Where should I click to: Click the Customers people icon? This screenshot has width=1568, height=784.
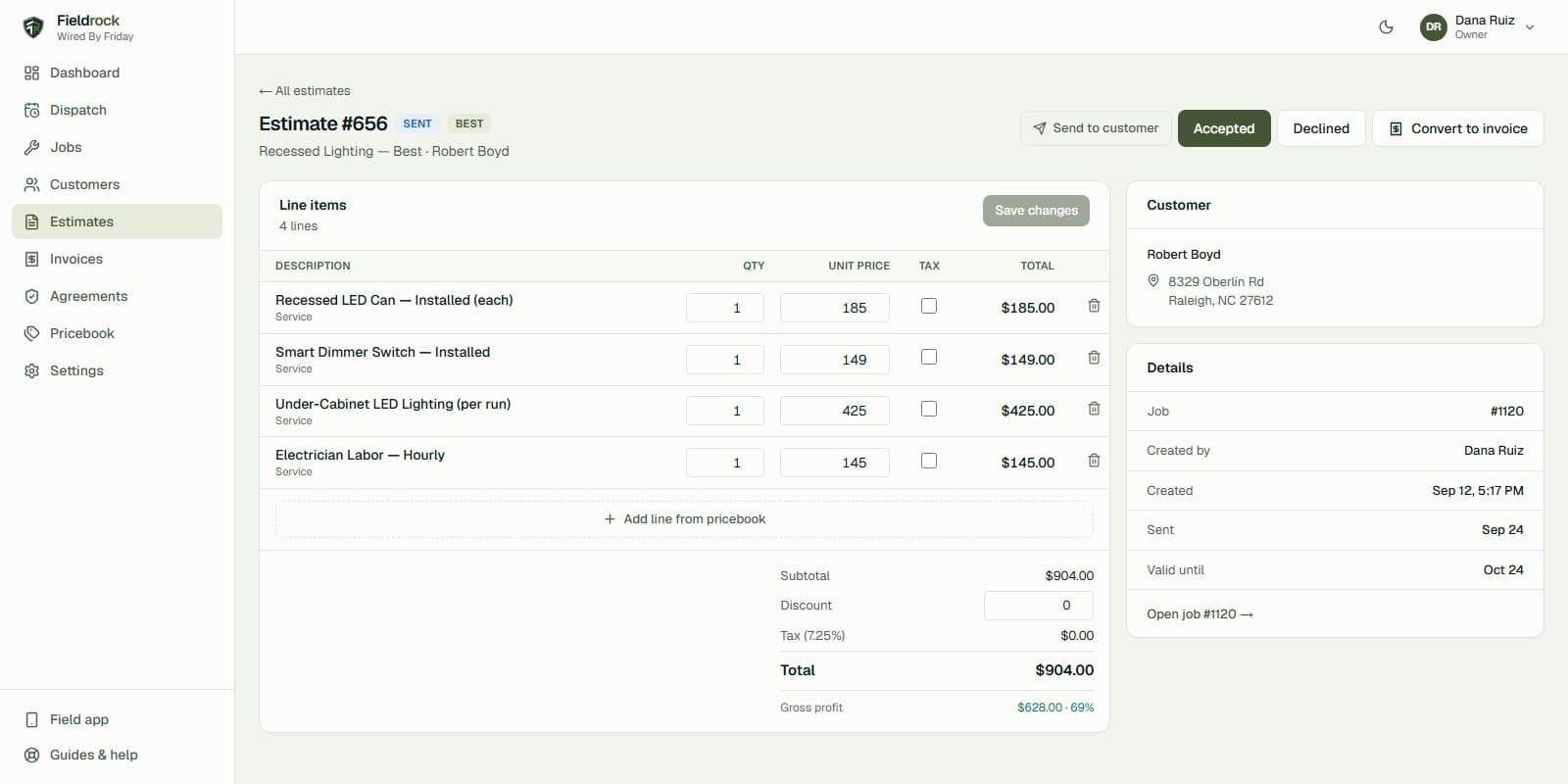coord(32,184)
